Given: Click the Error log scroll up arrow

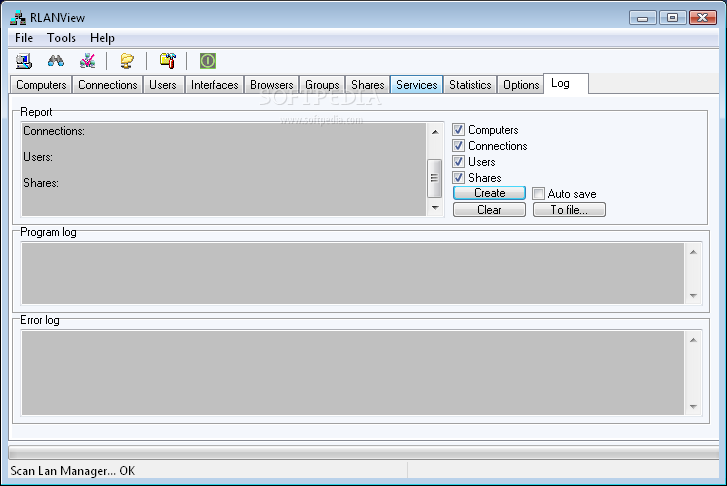Looking at the screenshot, I should 694,340.
